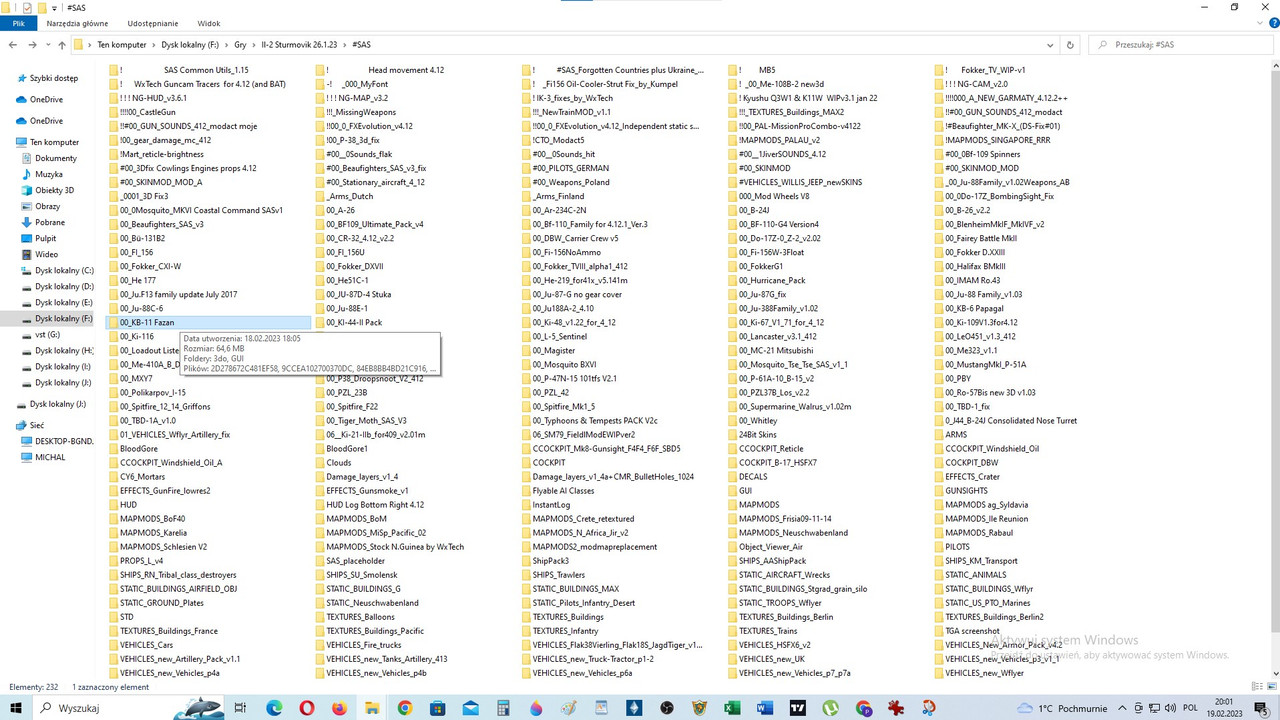The height and width of the screenshot is (720, 1280).
Task: Open Word from taskbar
Action: click(765, 707)
